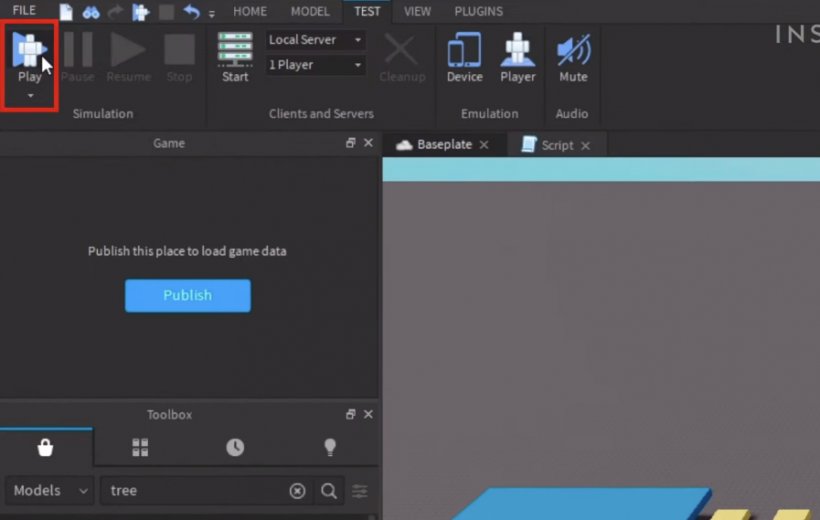Click the binoculars find icon
This screenshot has height=520, width=820.
pyautogui.click(x=91, y=12)
